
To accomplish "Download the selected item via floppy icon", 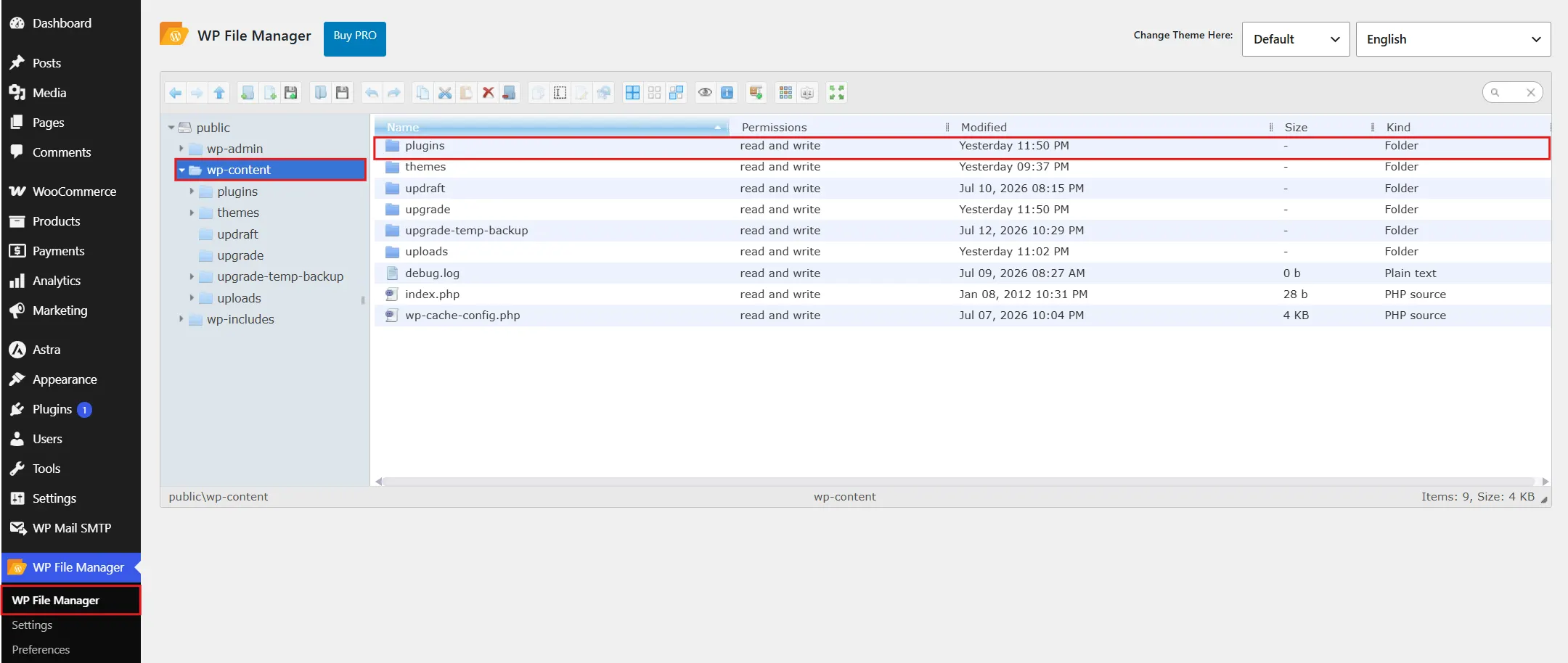I will point(342,93).
